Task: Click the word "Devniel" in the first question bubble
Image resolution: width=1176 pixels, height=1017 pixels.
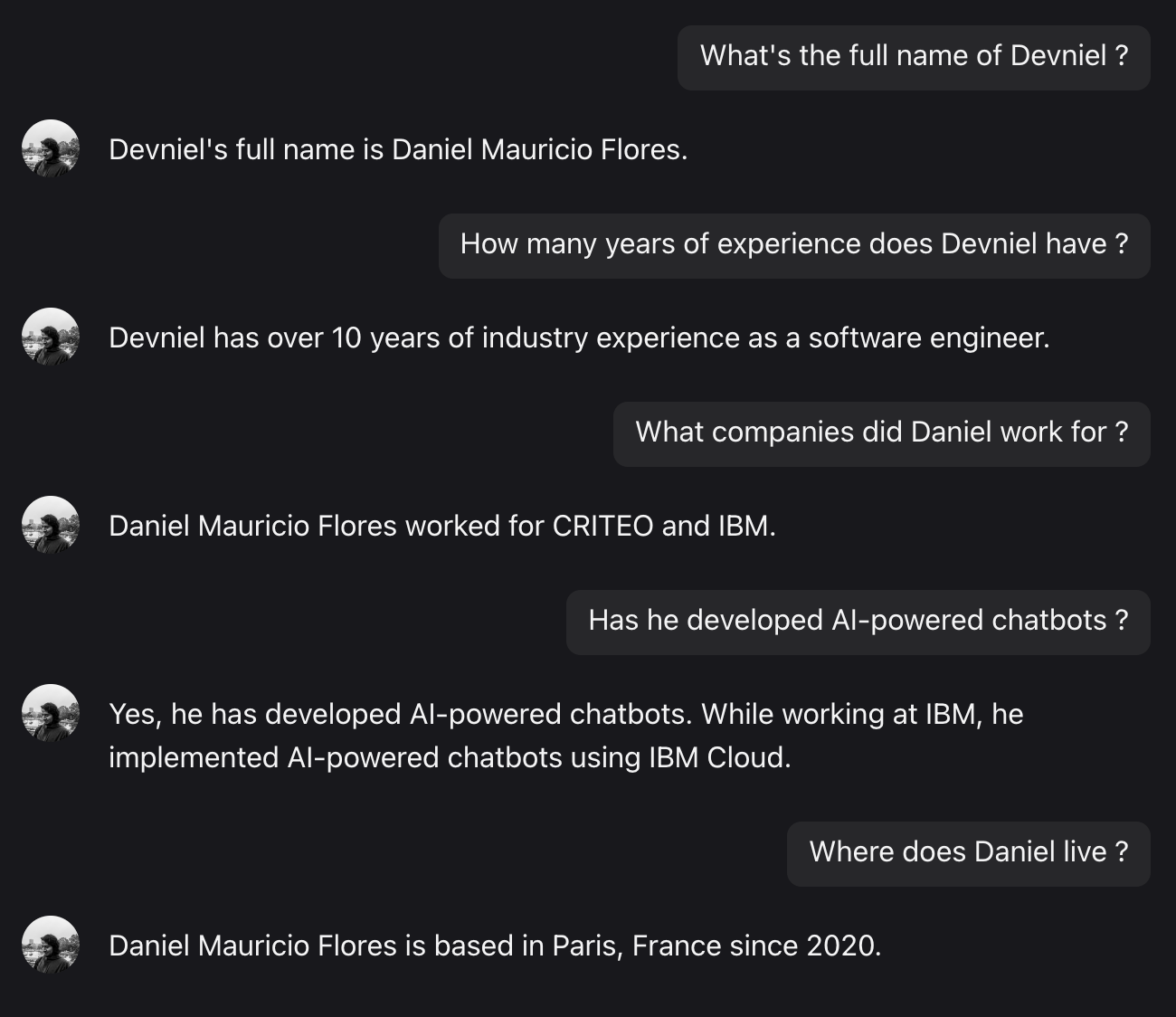Action: pyautogui.click(x=1058, y=56)
